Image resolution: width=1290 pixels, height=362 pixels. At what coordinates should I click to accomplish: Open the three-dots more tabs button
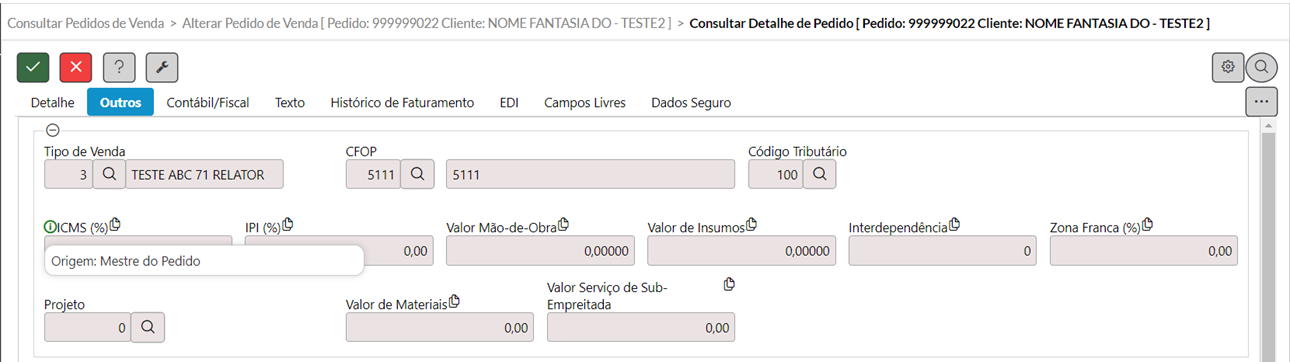[x=1262, y=102]
